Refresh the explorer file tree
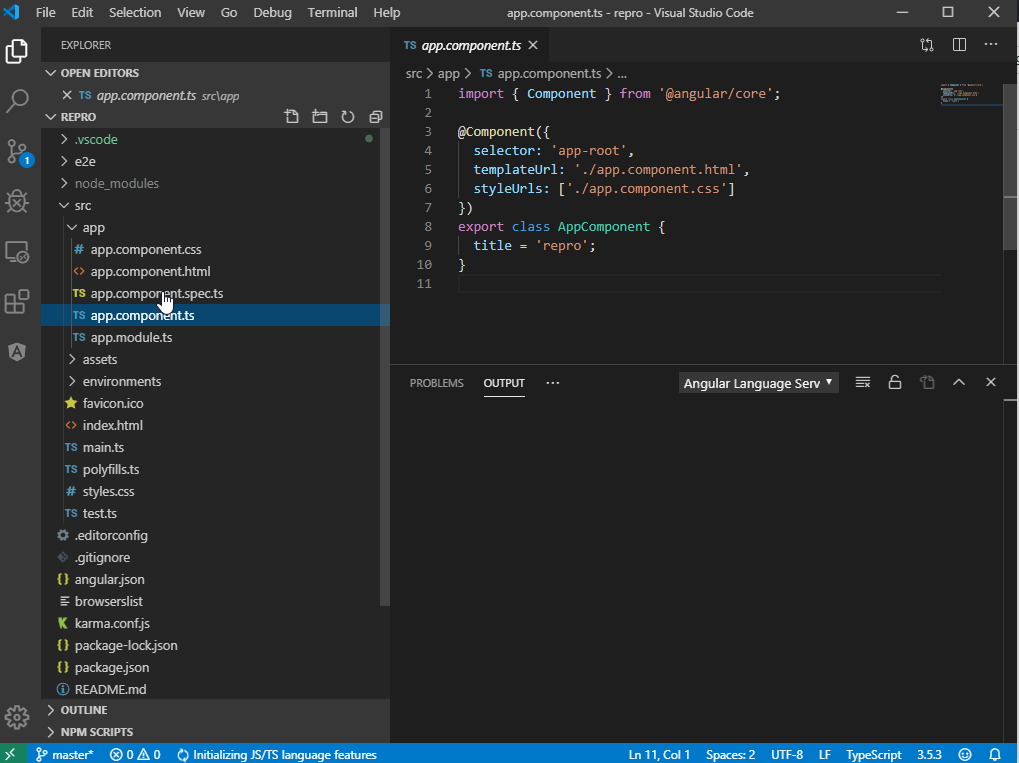 [348, 117]
